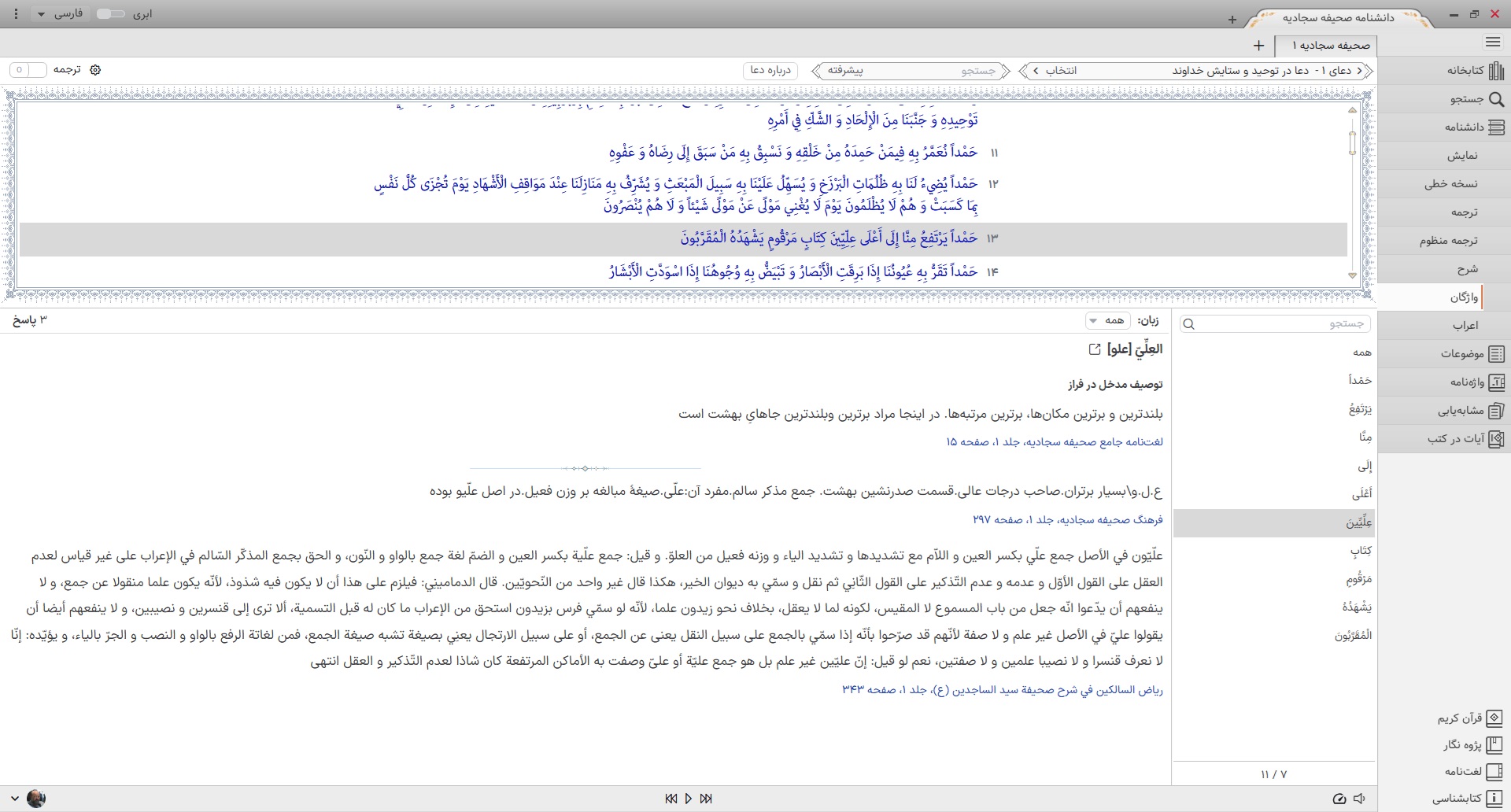The height and width of the screenshot is (812, 1511).
Task: Click the speaker volume icon
Action: tap(1360, 799)
